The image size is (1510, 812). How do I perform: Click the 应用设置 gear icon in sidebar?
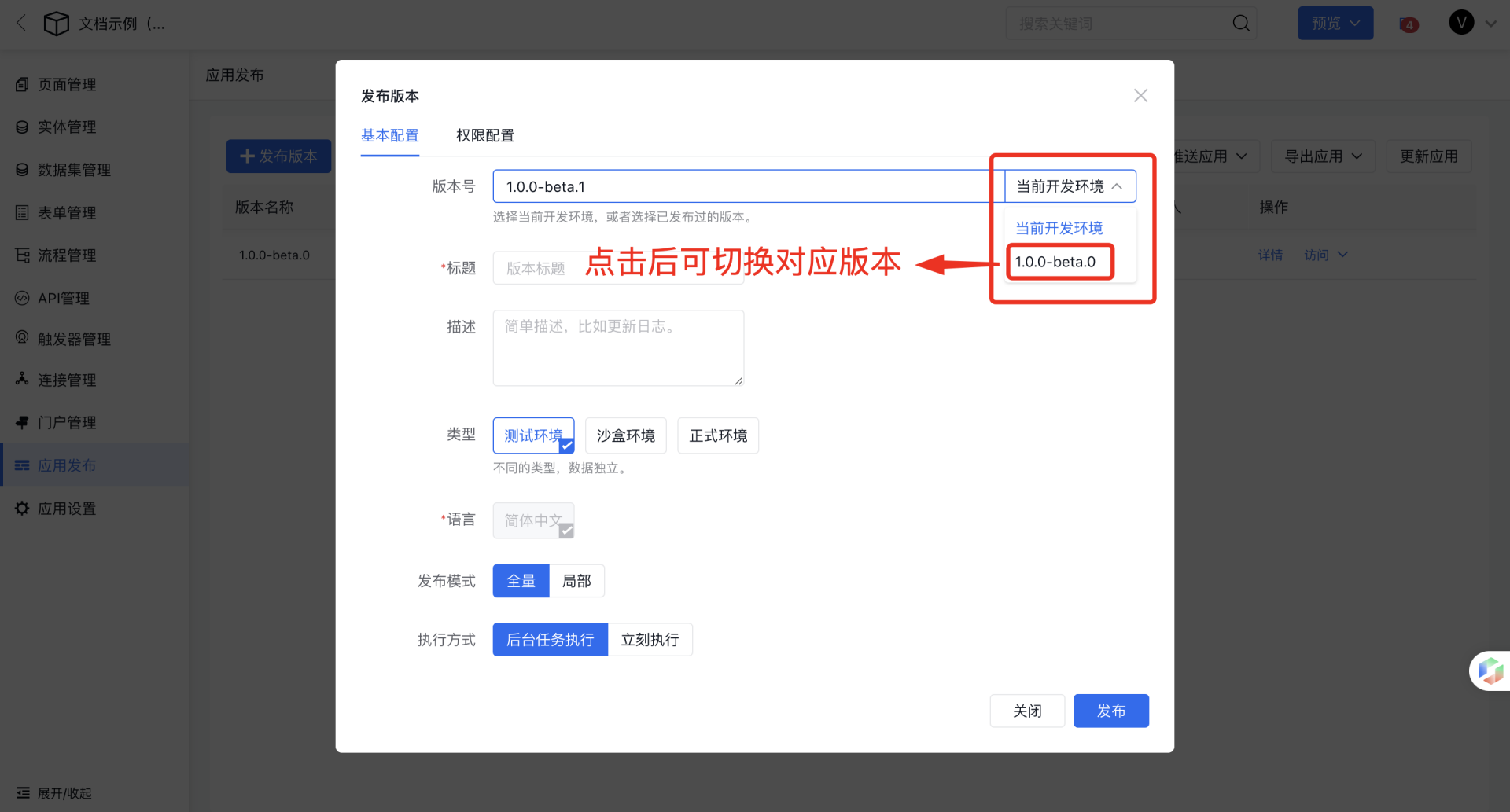pyautogui.click(x=22, y=509)
